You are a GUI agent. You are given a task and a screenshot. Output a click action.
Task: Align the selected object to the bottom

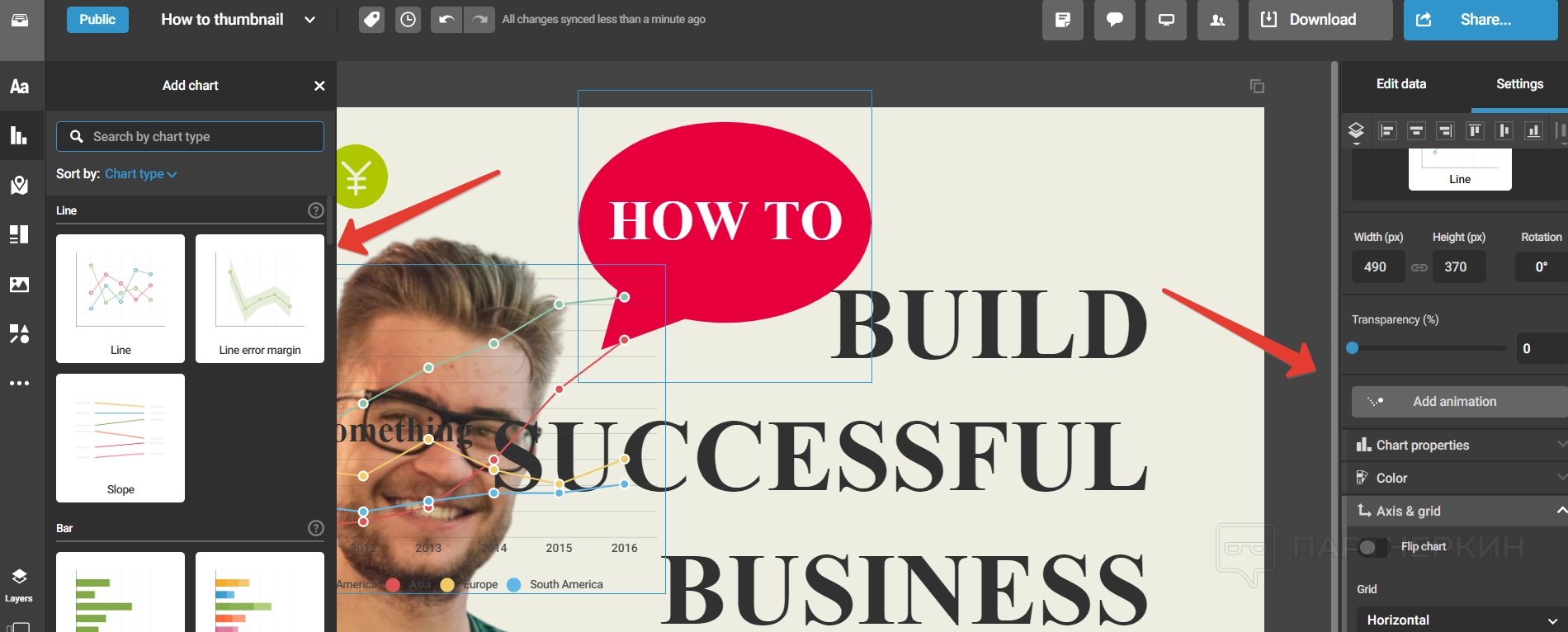(x=1533, y=130)
